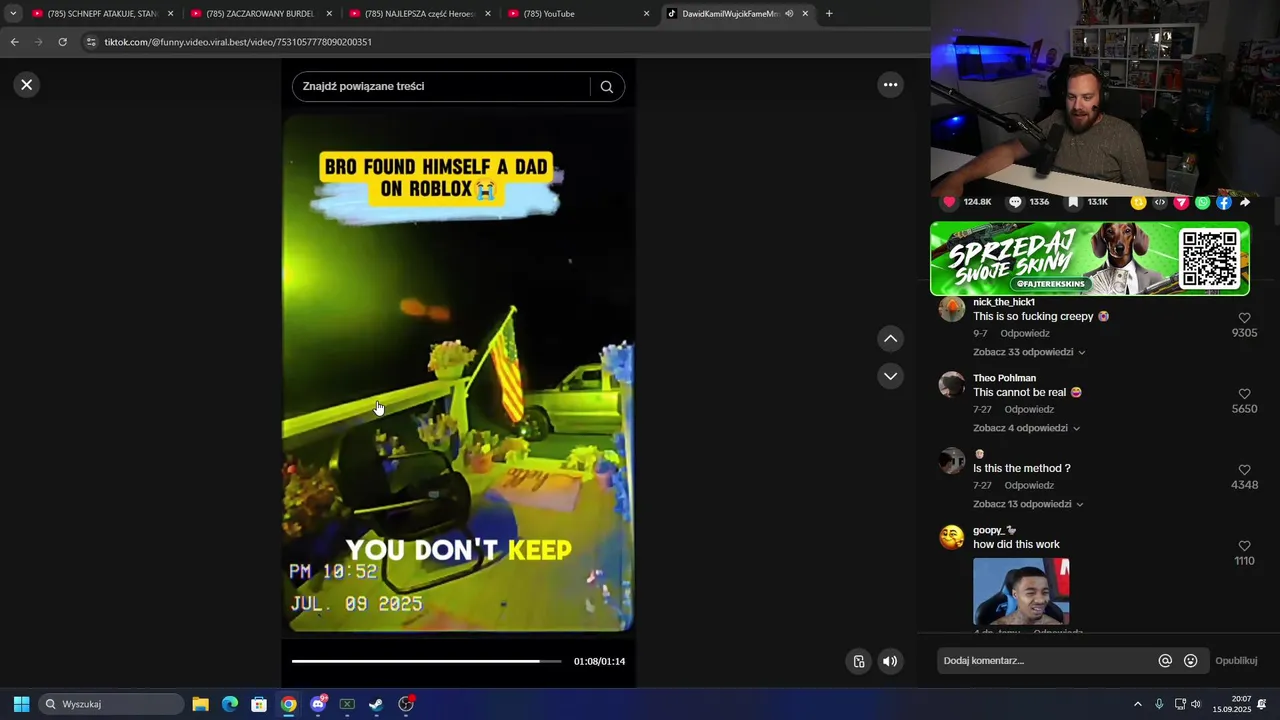1280x720 pixels.
Task: Open the three-dot more options menu
Action: click(x=890, y=85)
